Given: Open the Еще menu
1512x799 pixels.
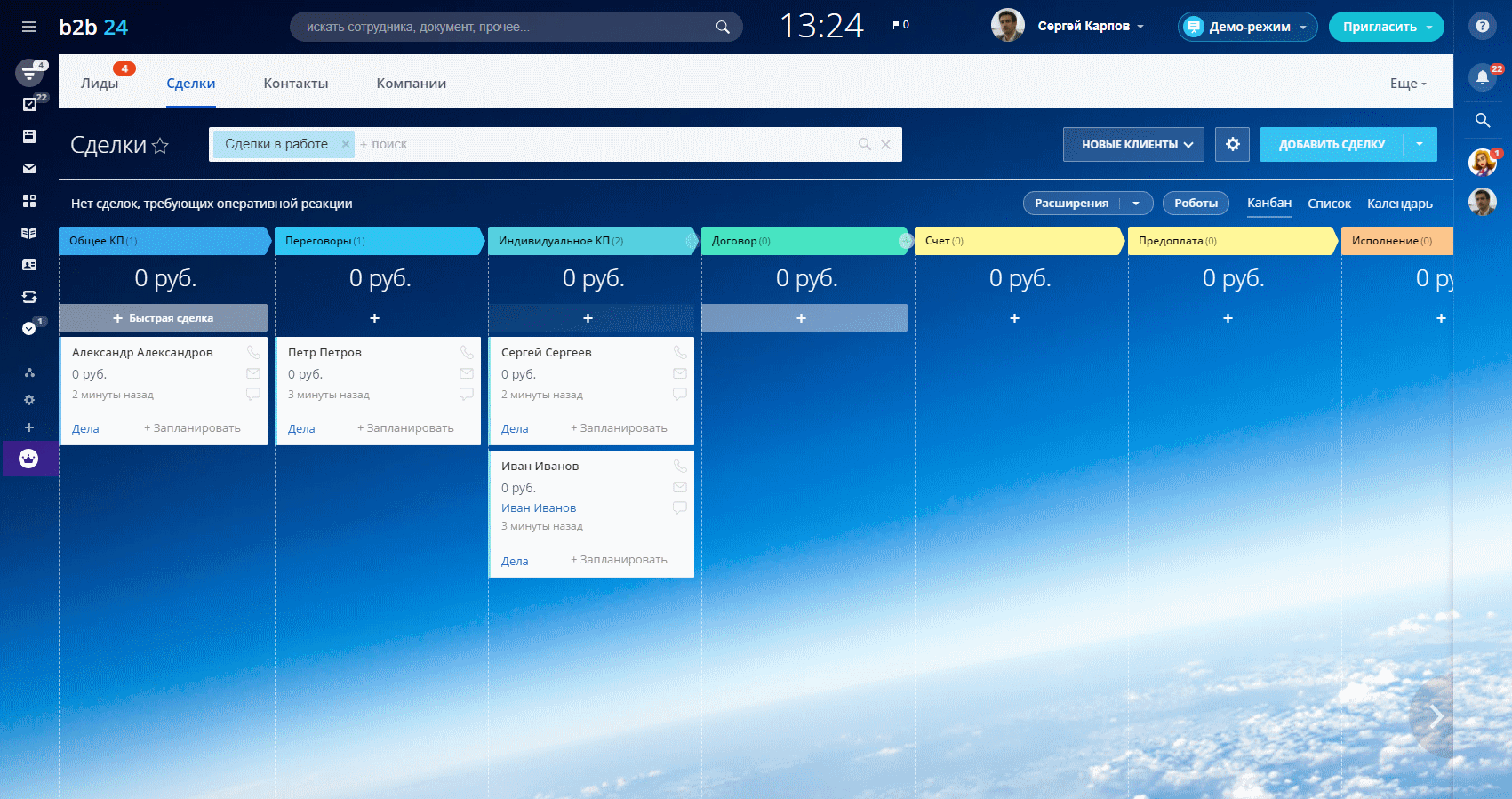Looking at the screenshot, I should (1408, 83).
